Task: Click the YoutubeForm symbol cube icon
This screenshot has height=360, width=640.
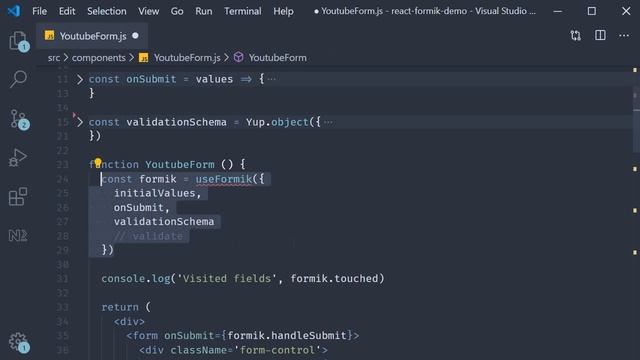Action: coord(239,58)
